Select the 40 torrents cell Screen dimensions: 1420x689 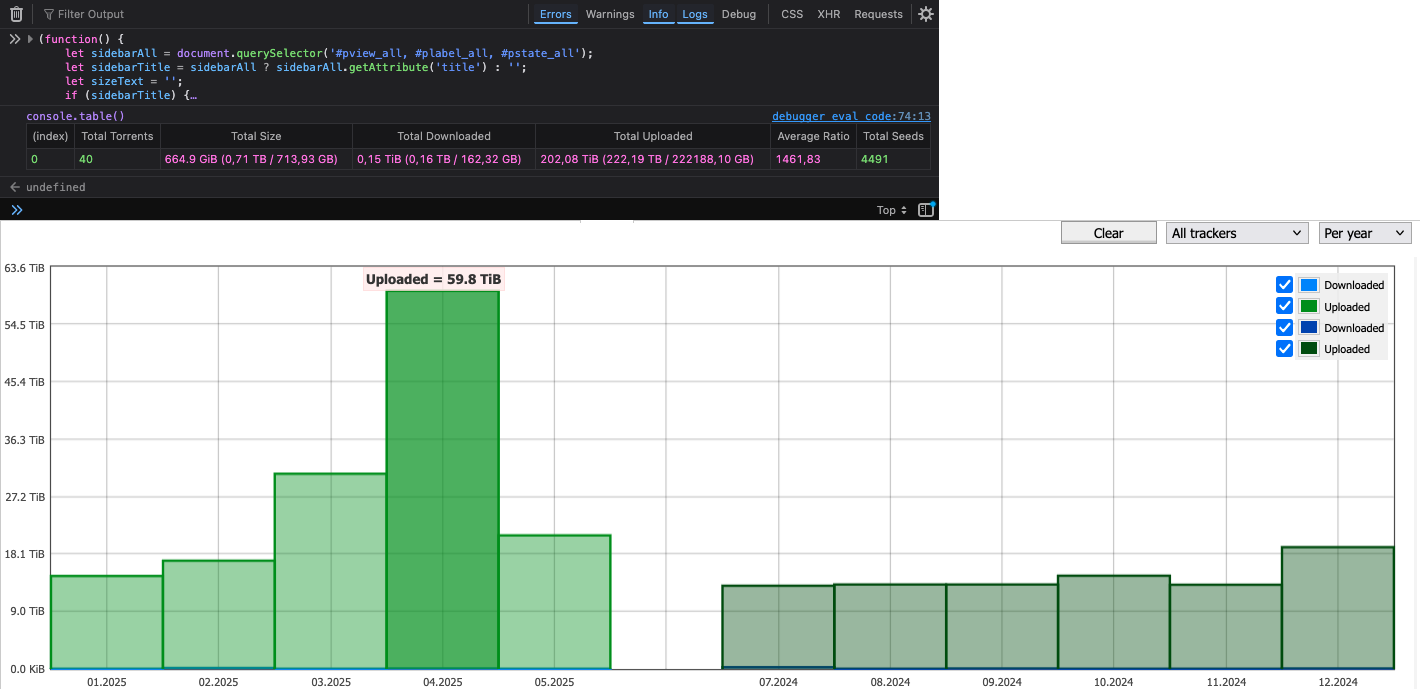click(117, 159)
